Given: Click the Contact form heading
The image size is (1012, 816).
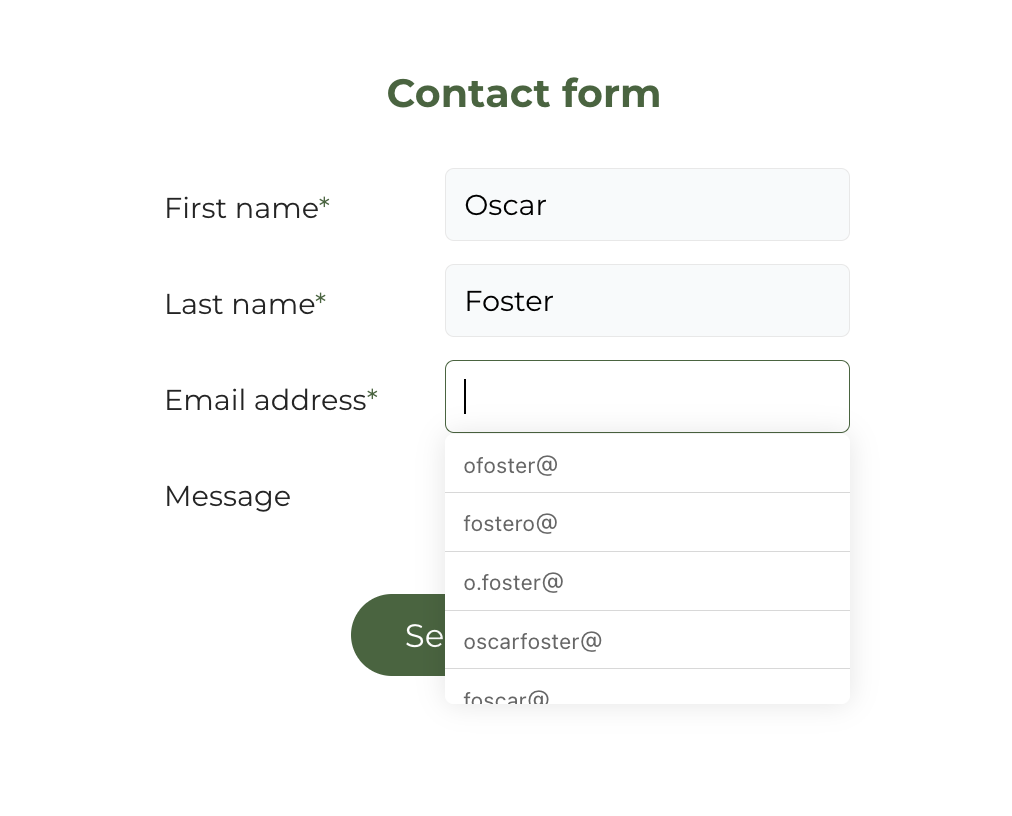Looking at the screenshot, I should click(523, 94).
